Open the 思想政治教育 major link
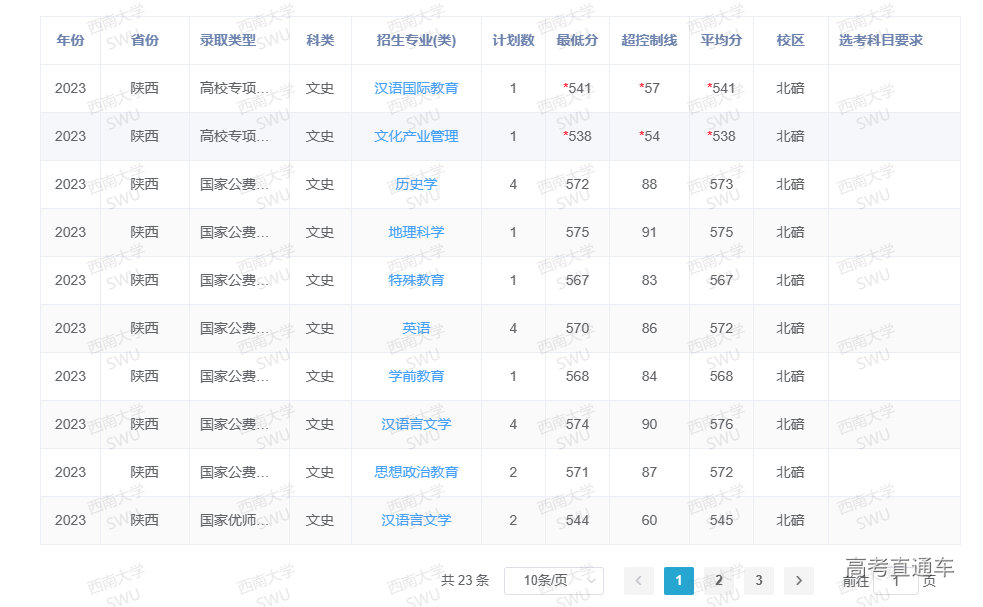 (x=416, y=472)
